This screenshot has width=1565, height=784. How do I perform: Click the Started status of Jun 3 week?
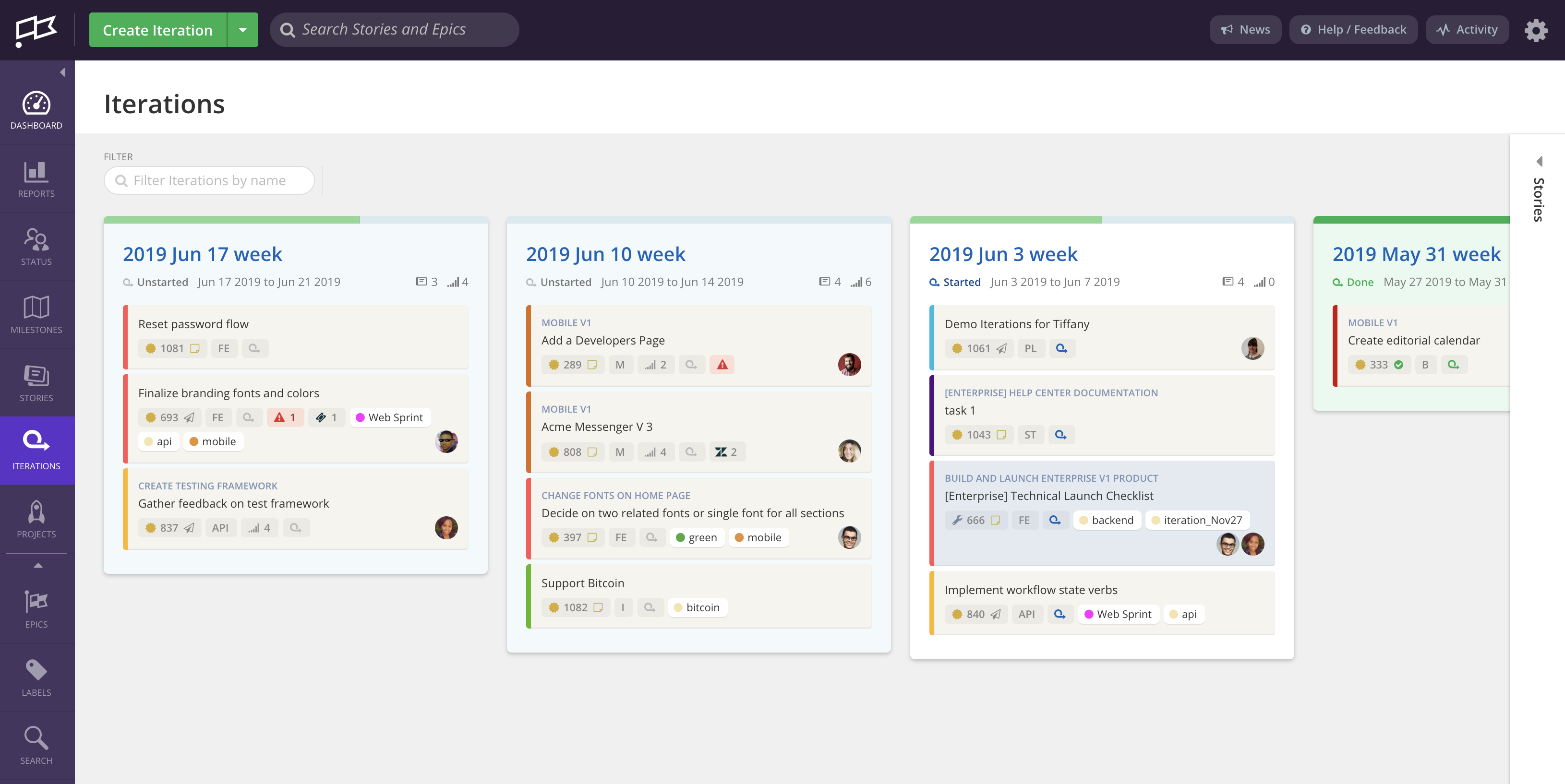point(955,283)
